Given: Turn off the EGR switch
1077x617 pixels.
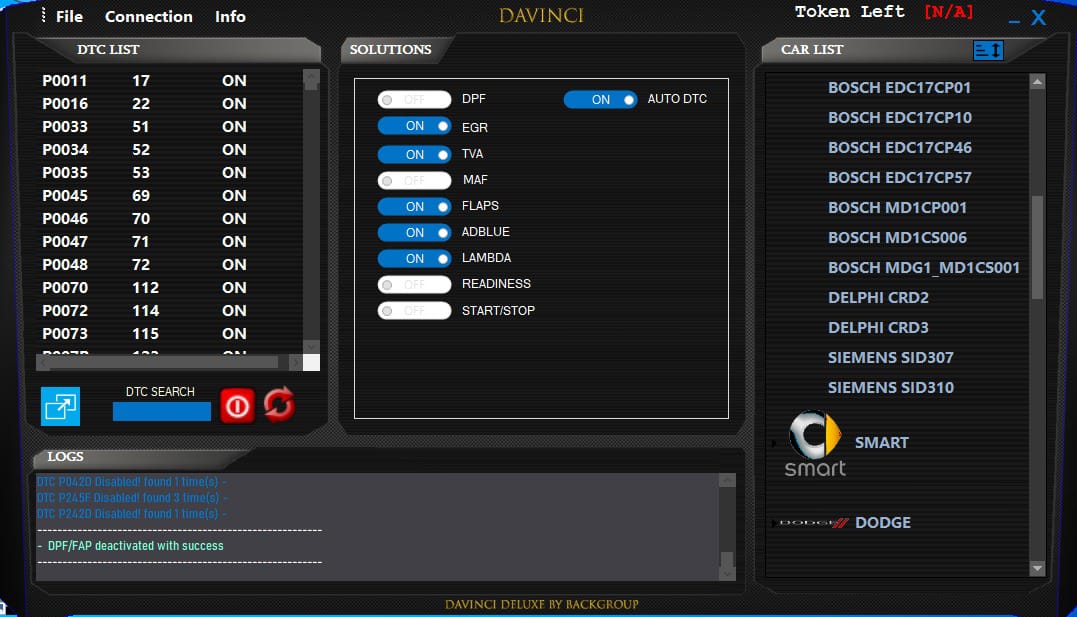Looking at the screenshot, I should tap(414, 126).
